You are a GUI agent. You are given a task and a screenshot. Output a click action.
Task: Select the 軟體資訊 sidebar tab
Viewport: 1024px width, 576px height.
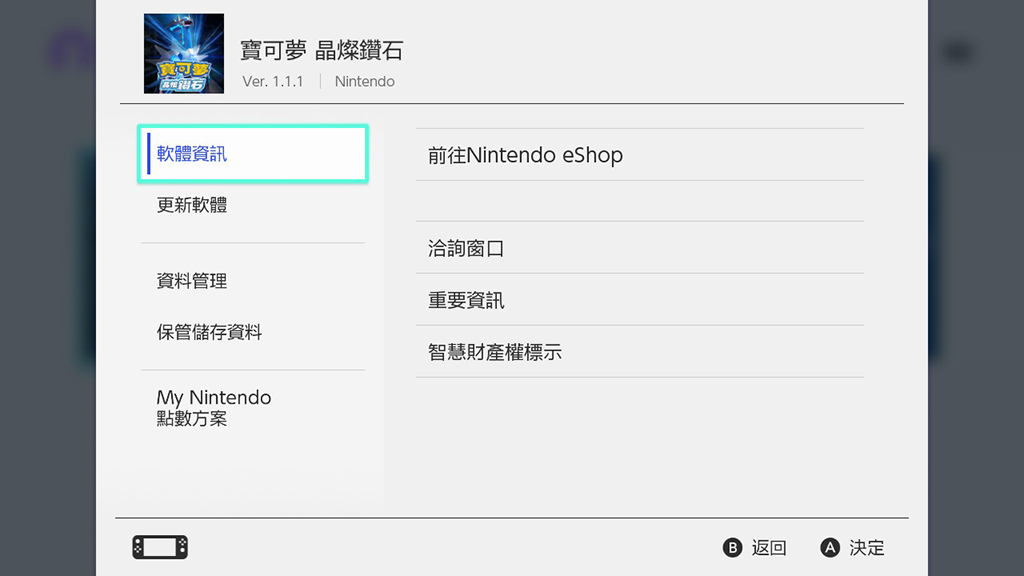coord(252,154)
